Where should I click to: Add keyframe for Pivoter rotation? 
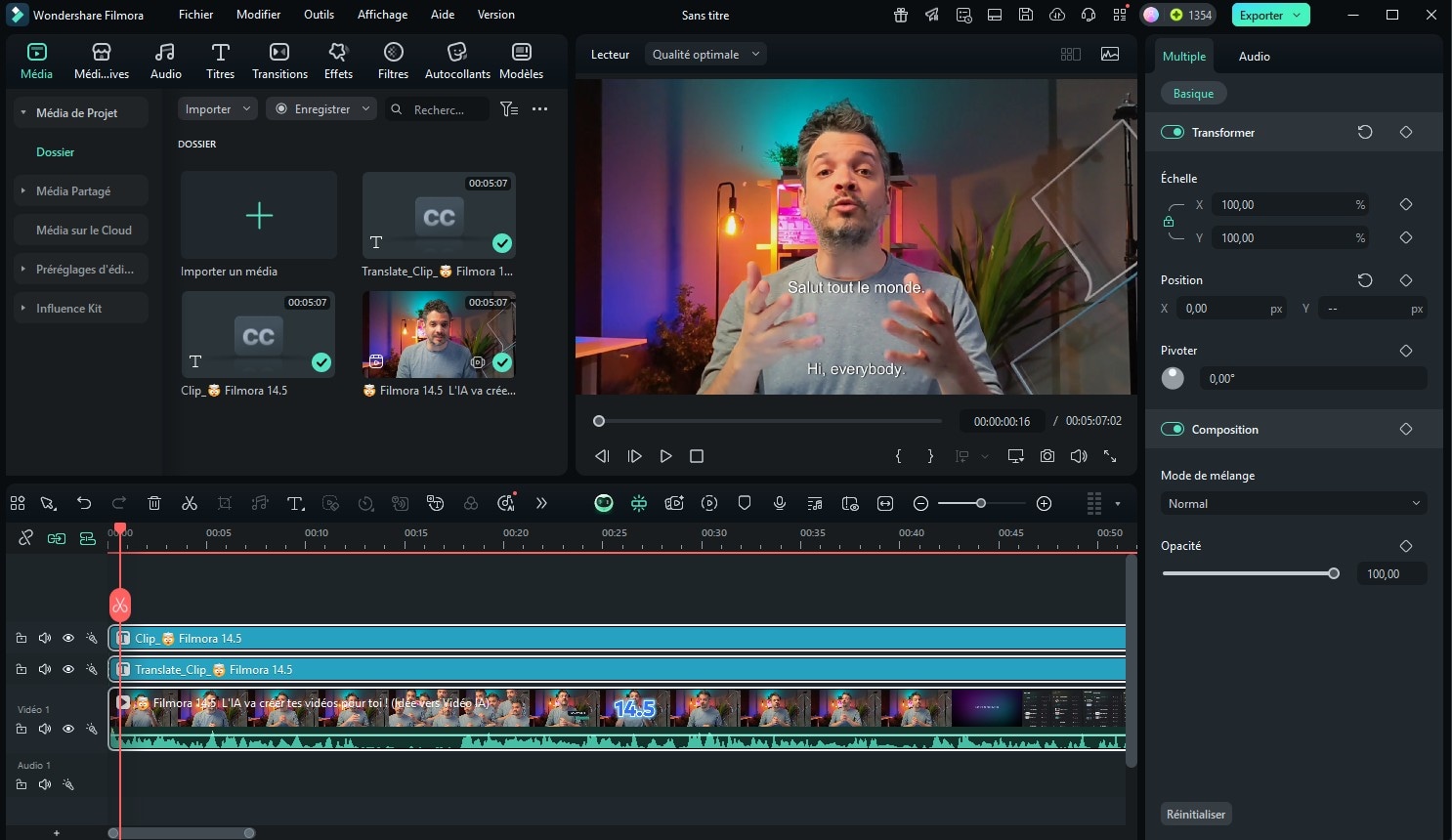[x=1406, y=351]
